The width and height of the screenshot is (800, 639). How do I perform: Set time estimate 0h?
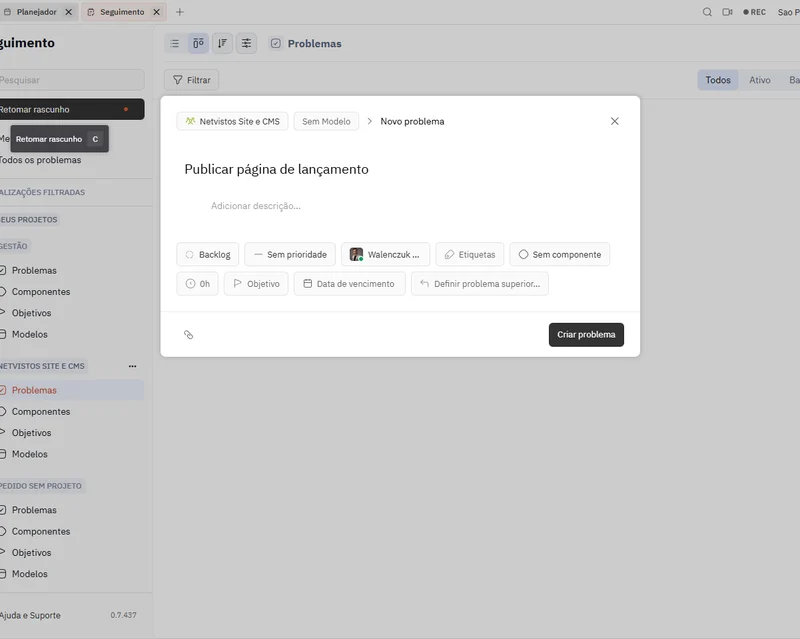[x=197, y=284]
